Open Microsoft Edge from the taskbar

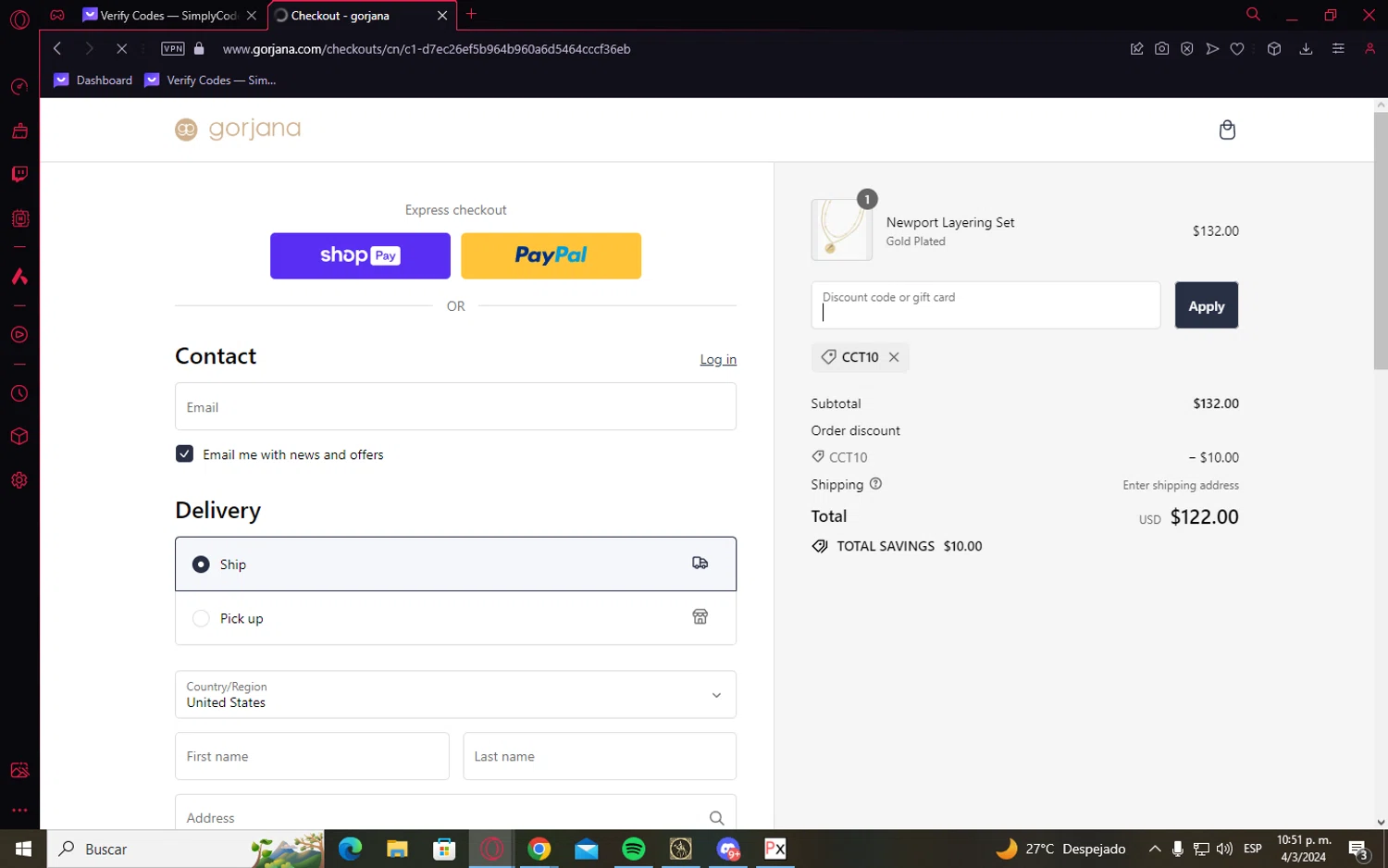[350, 849]
